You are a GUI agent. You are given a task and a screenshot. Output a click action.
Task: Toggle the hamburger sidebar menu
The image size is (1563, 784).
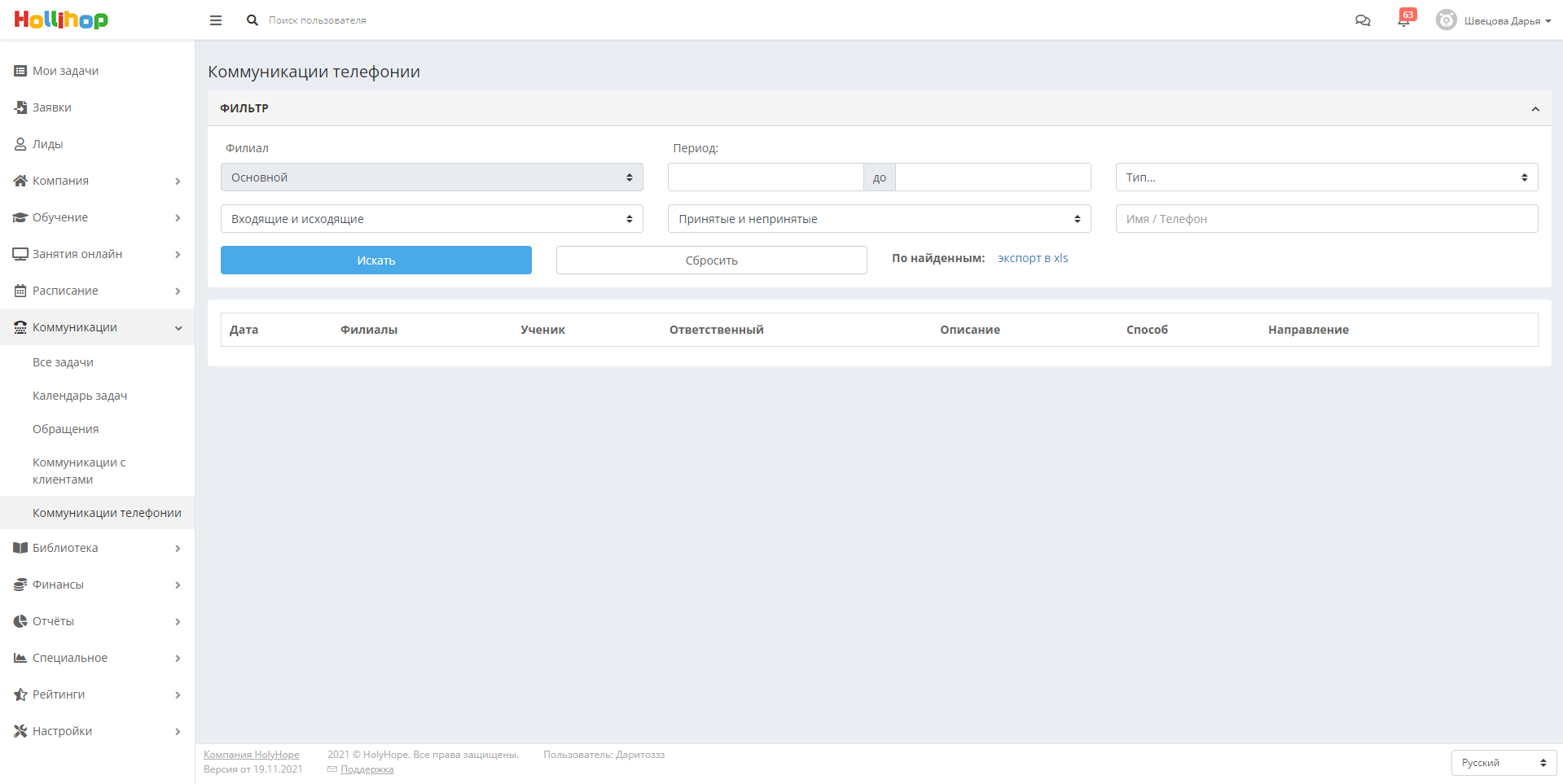point(216,20)
